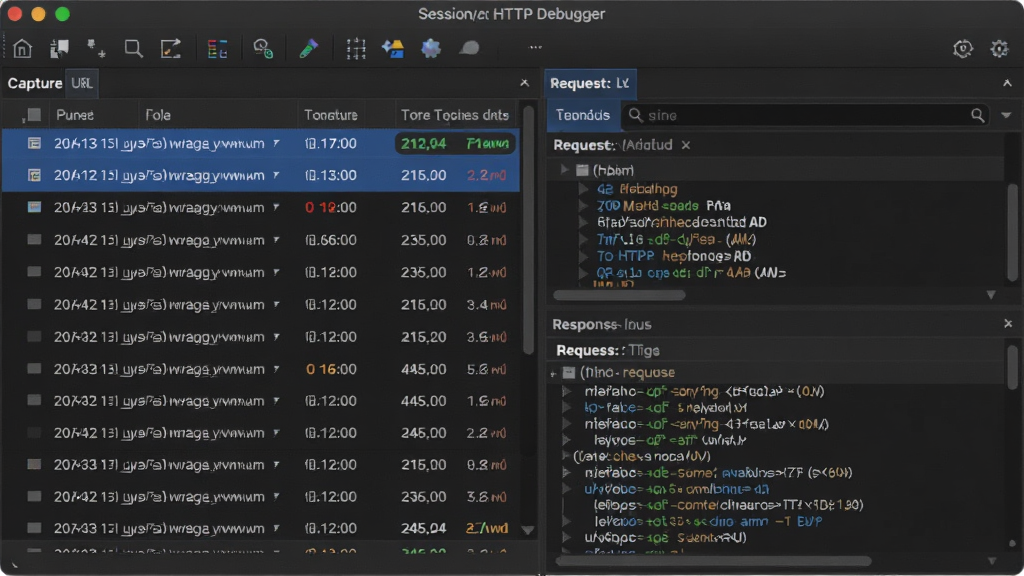
Task: Check the box on the 445,00 1.9 row
Action: tap(34, 400)
